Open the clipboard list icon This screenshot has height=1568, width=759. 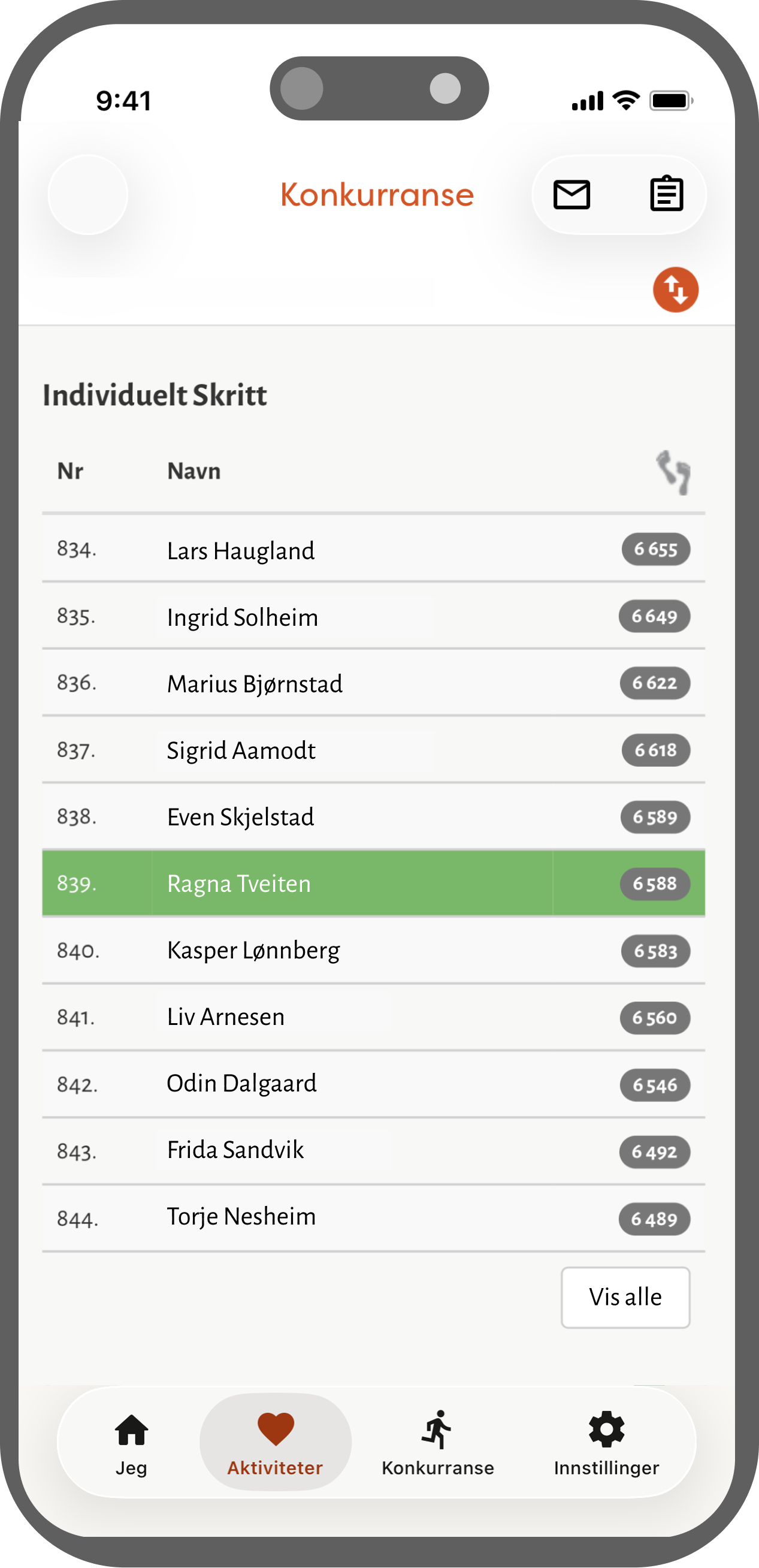[667, 195]
